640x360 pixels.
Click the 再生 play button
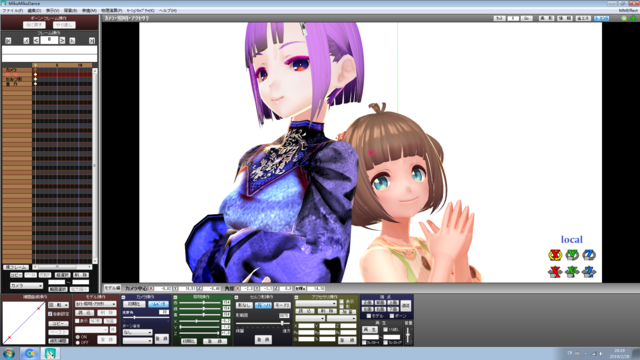(x=370, y=329)
